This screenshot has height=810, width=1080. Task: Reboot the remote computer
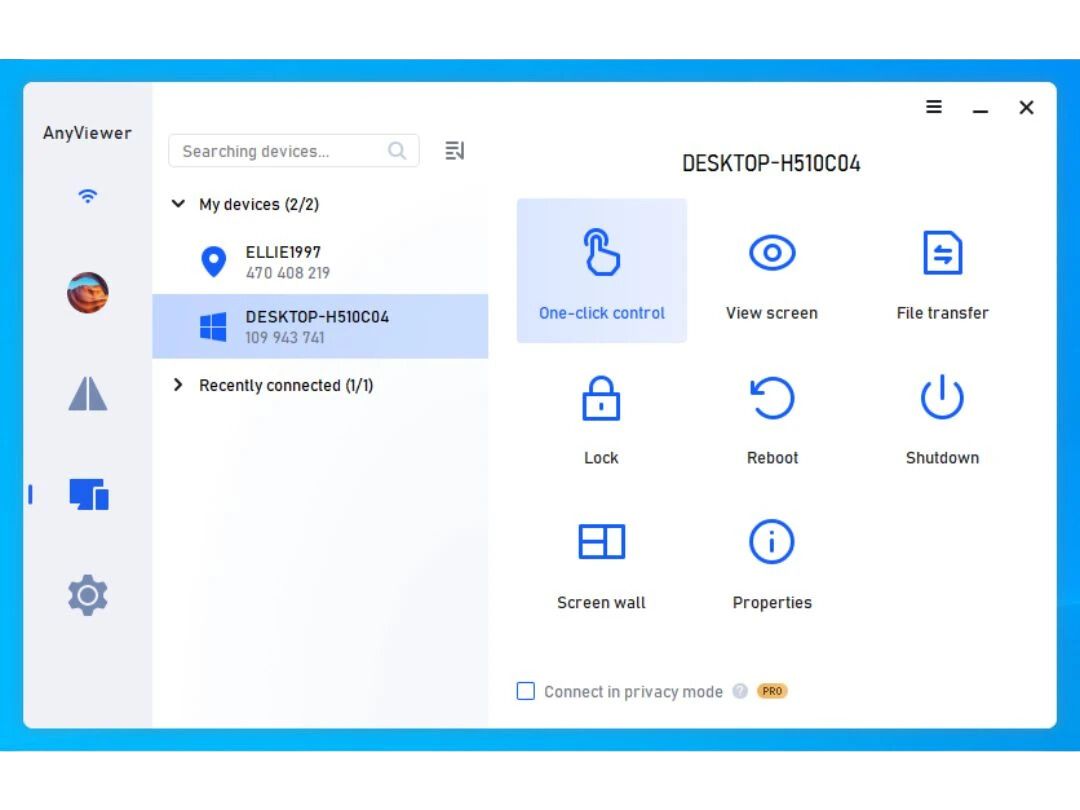point(771,420)
